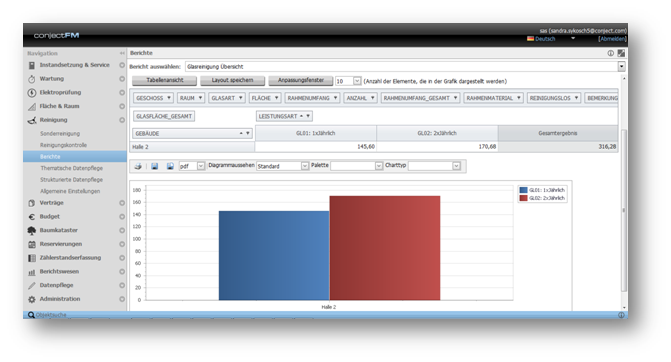Click the info icon in Berichte header
The height and width of the screenshot is (362, 671).
pos(610,53)
